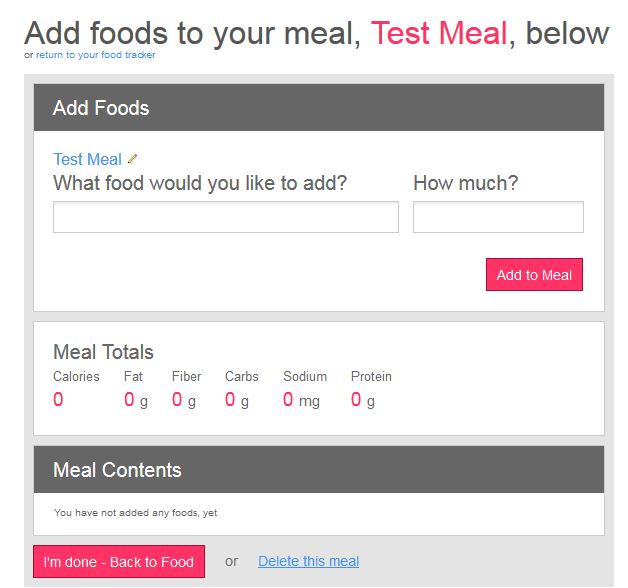Click the Carbs total value
Screen dimensions: 628x588
[x=237, y=400]
